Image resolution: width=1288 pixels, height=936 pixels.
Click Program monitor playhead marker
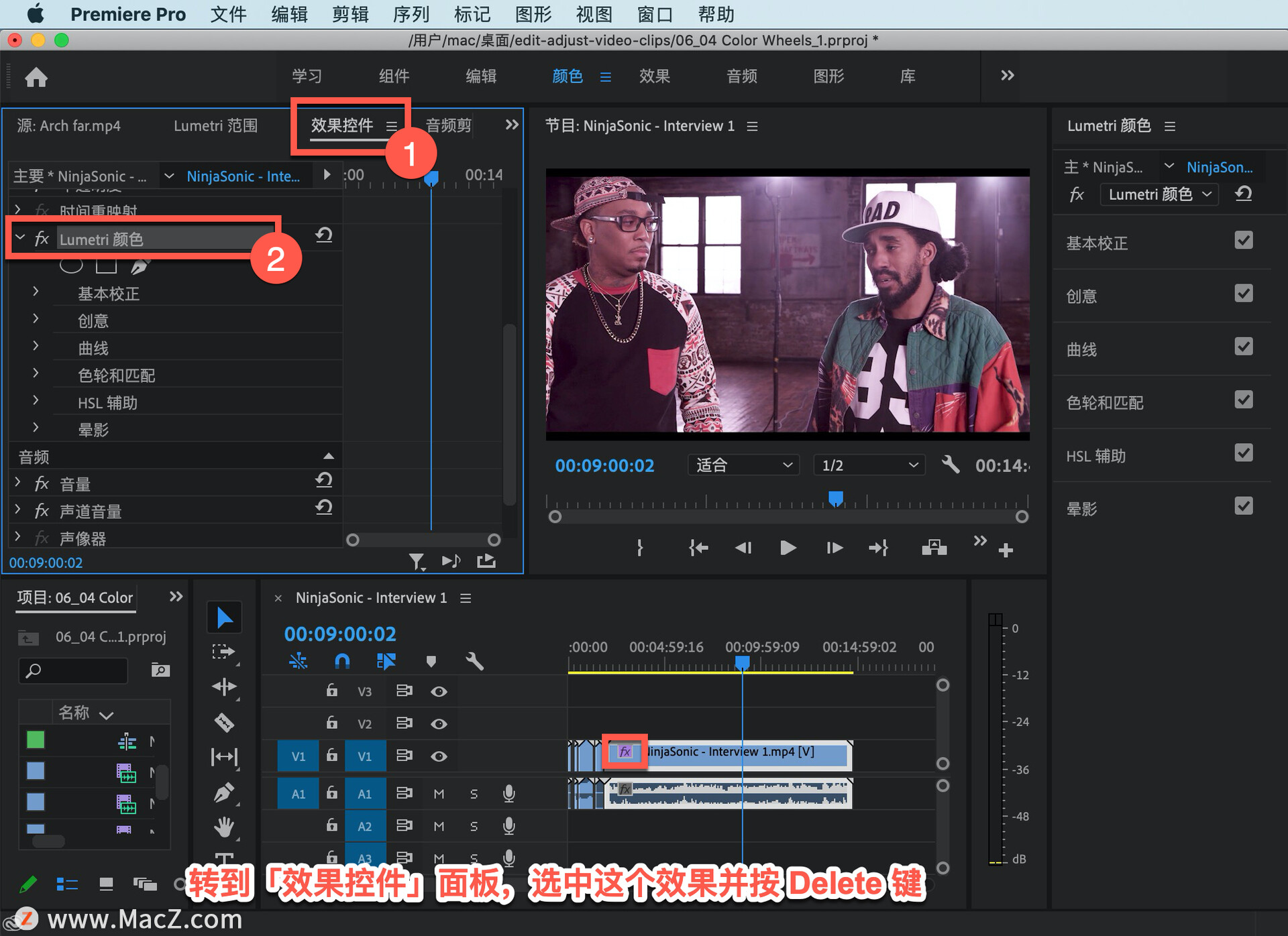[835, 498]
